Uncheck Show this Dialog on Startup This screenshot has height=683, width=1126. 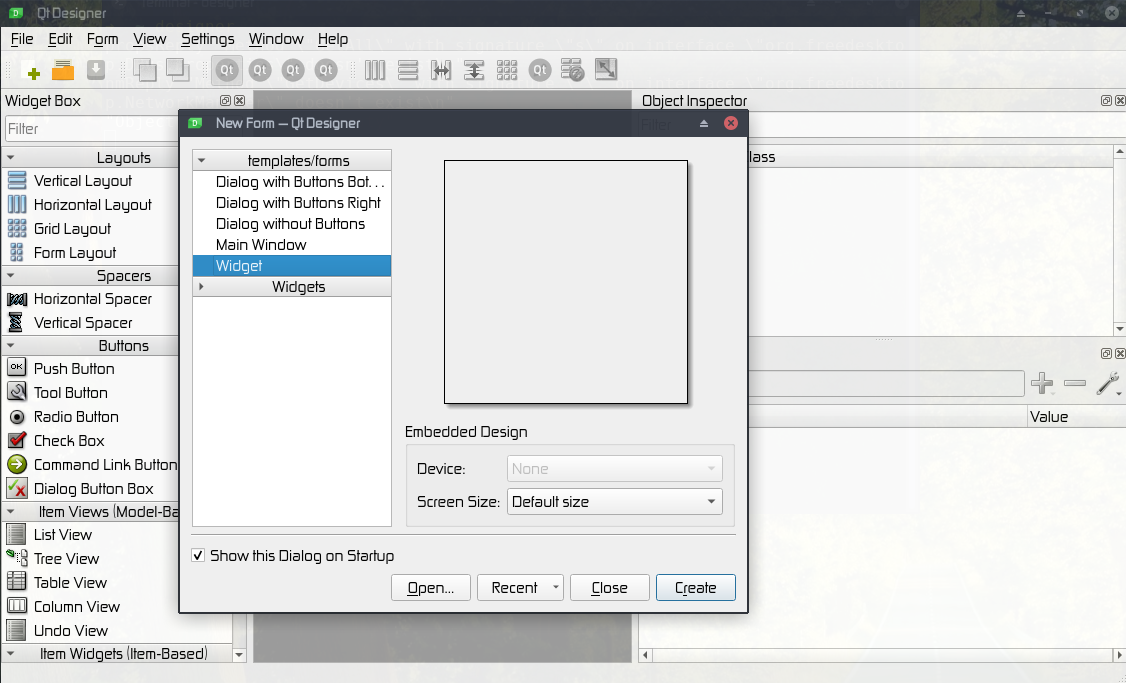pos(199,556)
